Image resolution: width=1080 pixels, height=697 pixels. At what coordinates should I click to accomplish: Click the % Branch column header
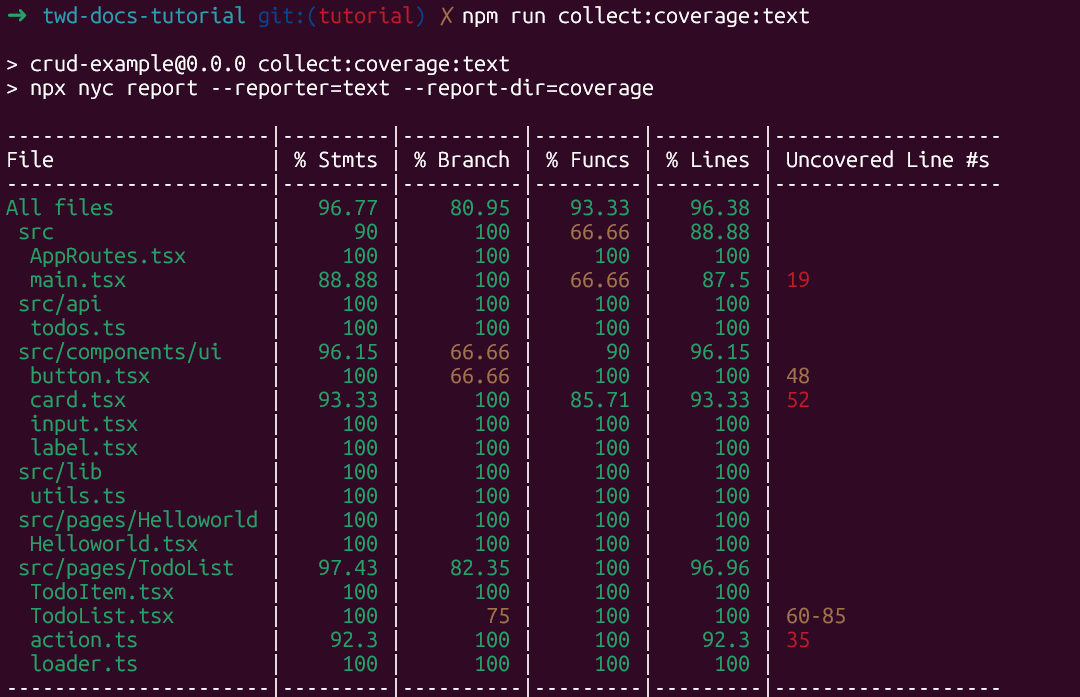462,160
